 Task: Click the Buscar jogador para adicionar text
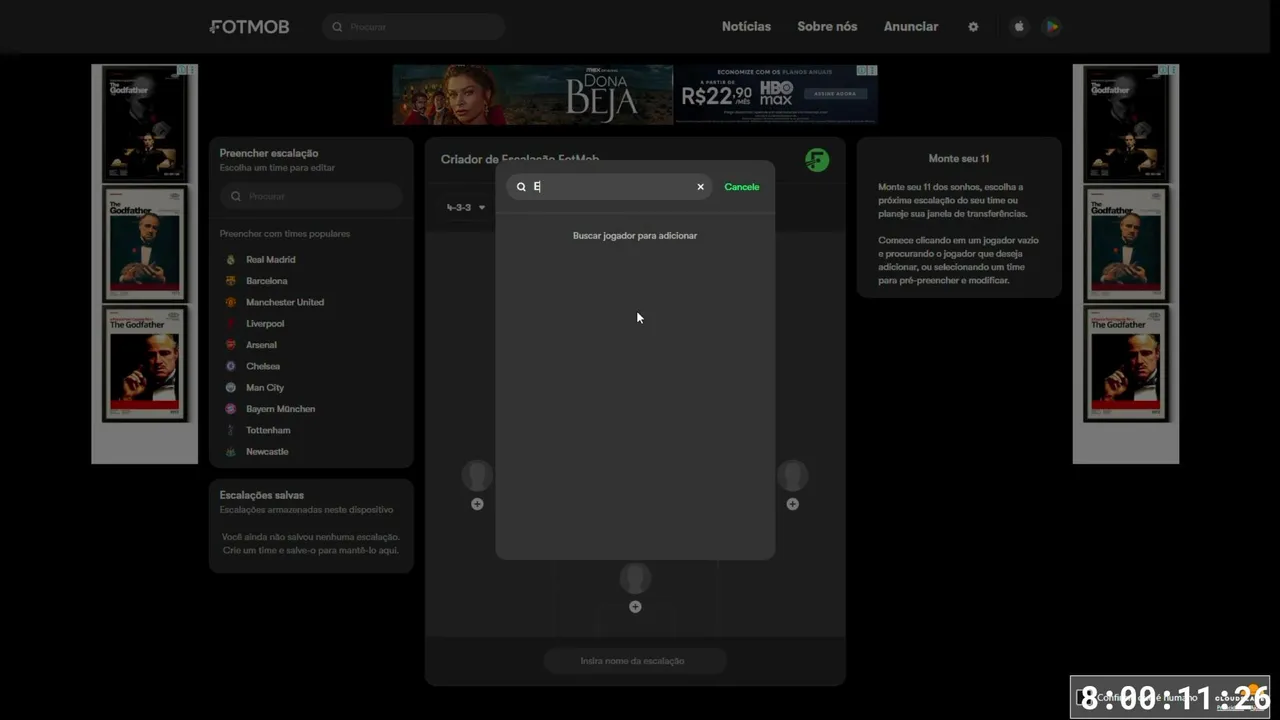pos(635,236)
